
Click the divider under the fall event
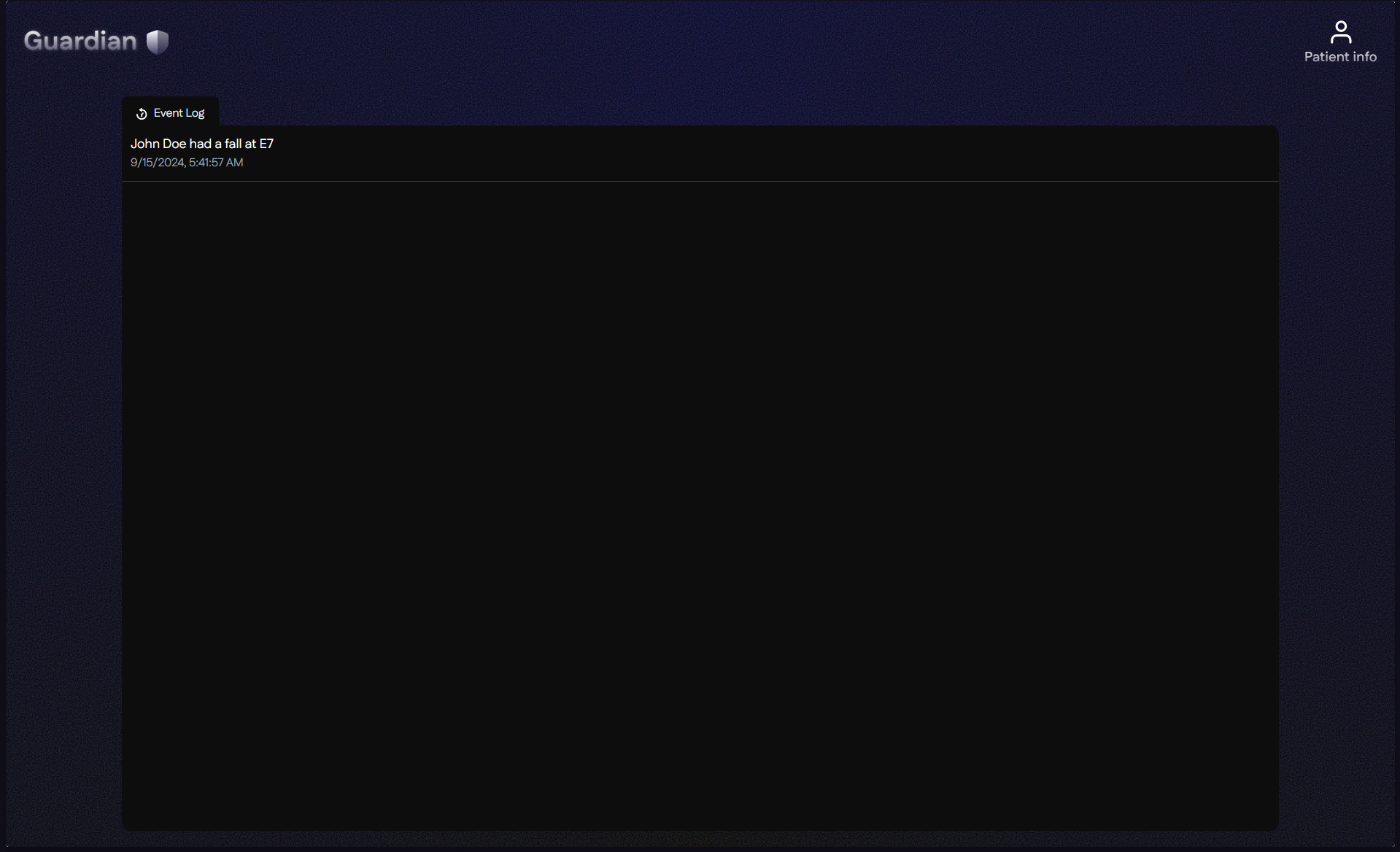(700, 181)
